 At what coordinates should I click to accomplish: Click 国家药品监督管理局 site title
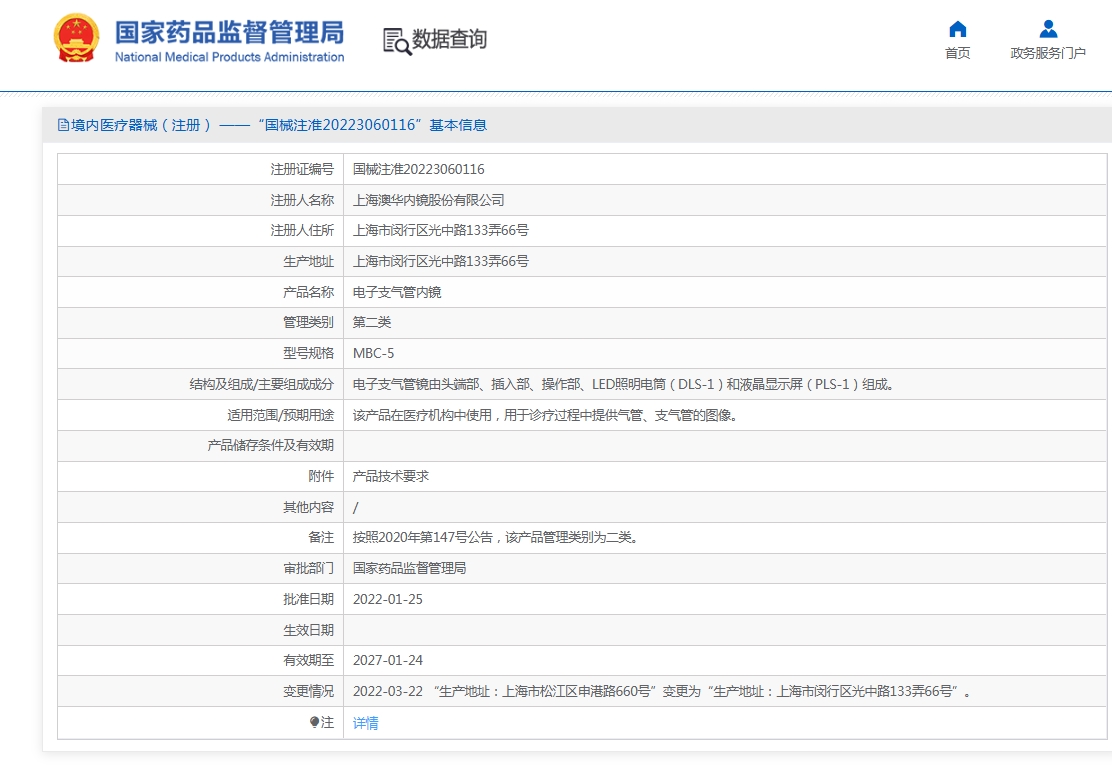pyautogui.click(x=229, y=33)
